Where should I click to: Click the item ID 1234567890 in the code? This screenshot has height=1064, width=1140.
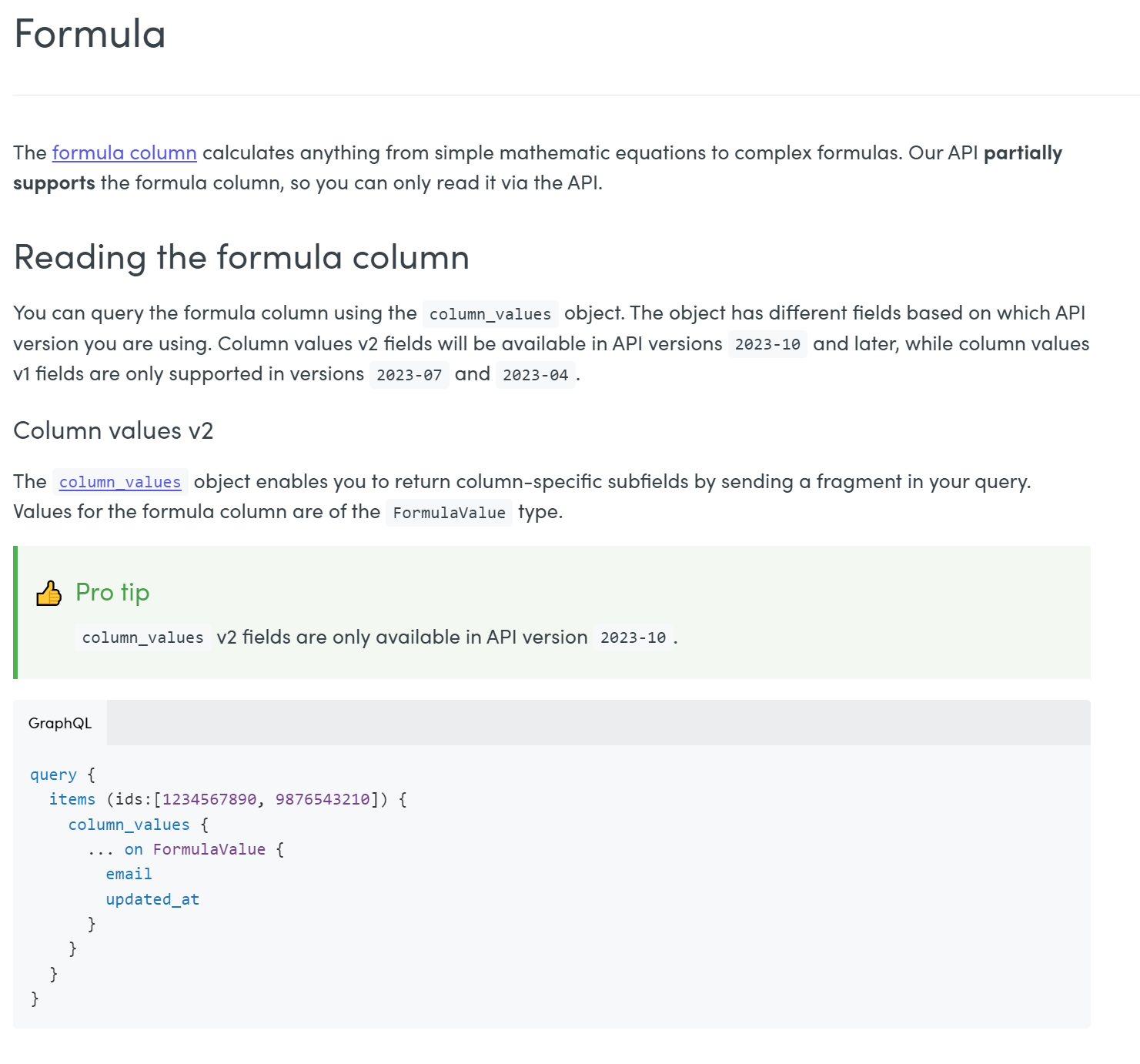pyautogui.click(x=209, y=799)
